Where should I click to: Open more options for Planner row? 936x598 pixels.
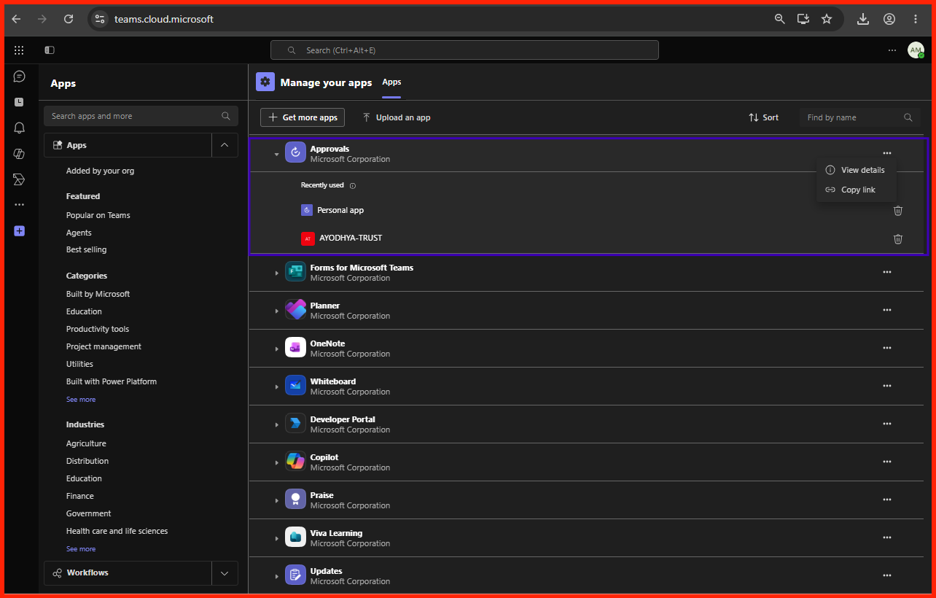tap(887, 310)
